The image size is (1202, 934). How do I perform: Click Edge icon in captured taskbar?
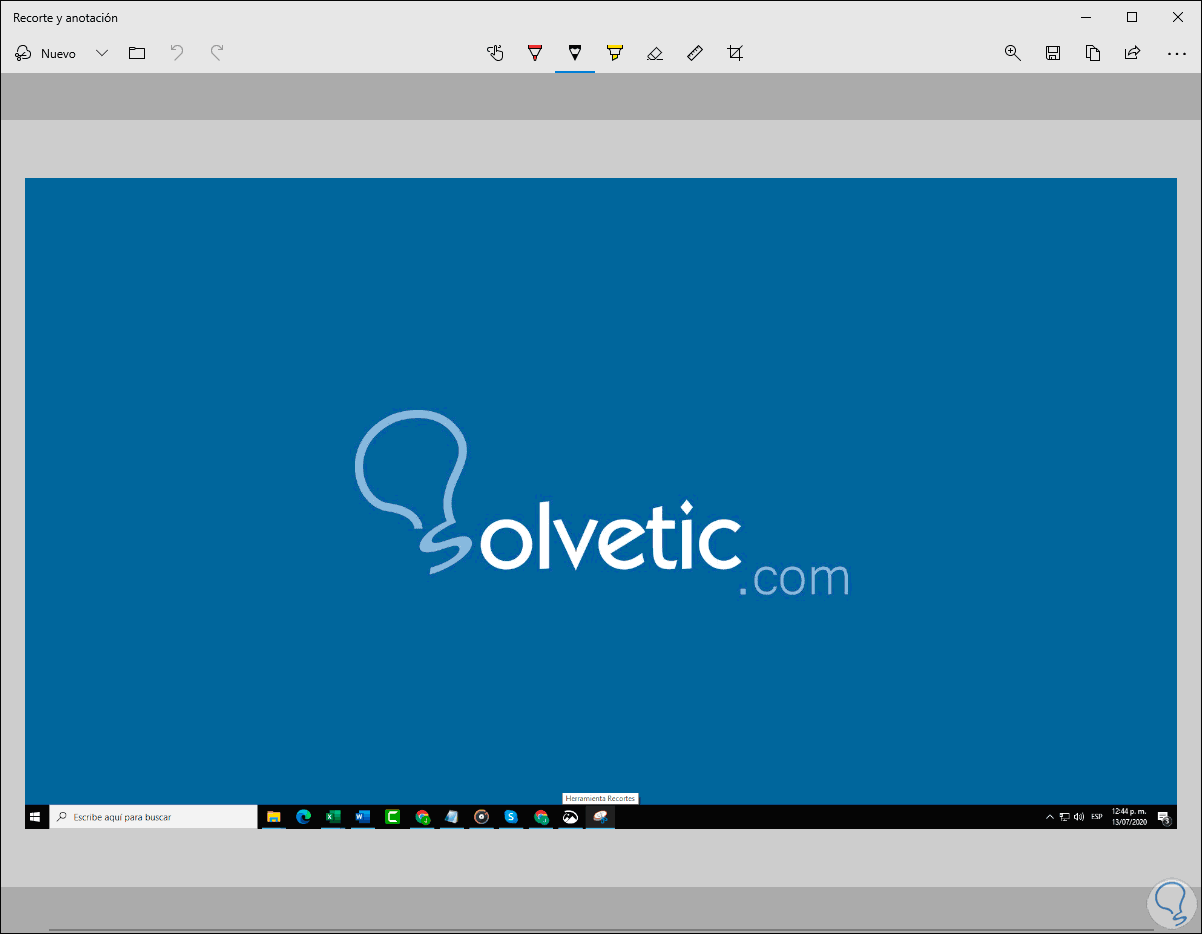click(303, 817)
